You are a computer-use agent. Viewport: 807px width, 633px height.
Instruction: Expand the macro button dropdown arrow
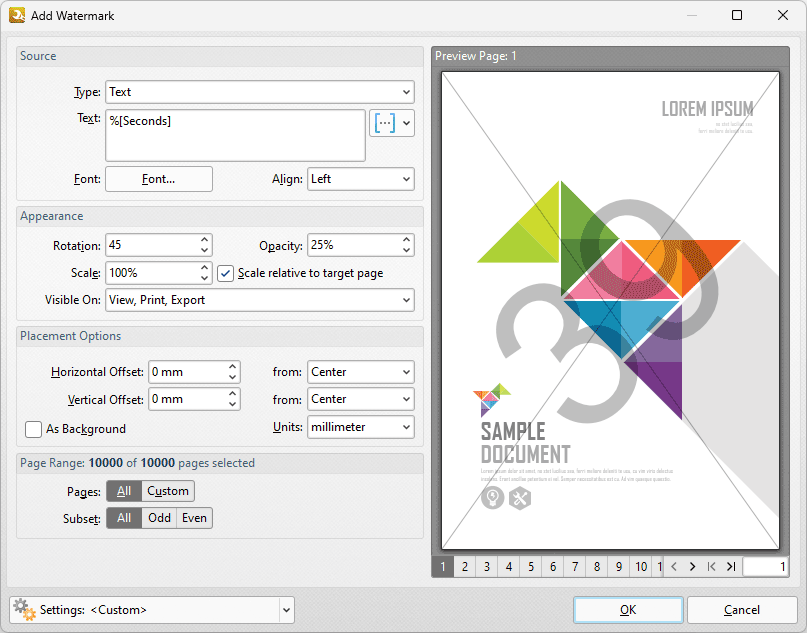[x=407, y=123]
